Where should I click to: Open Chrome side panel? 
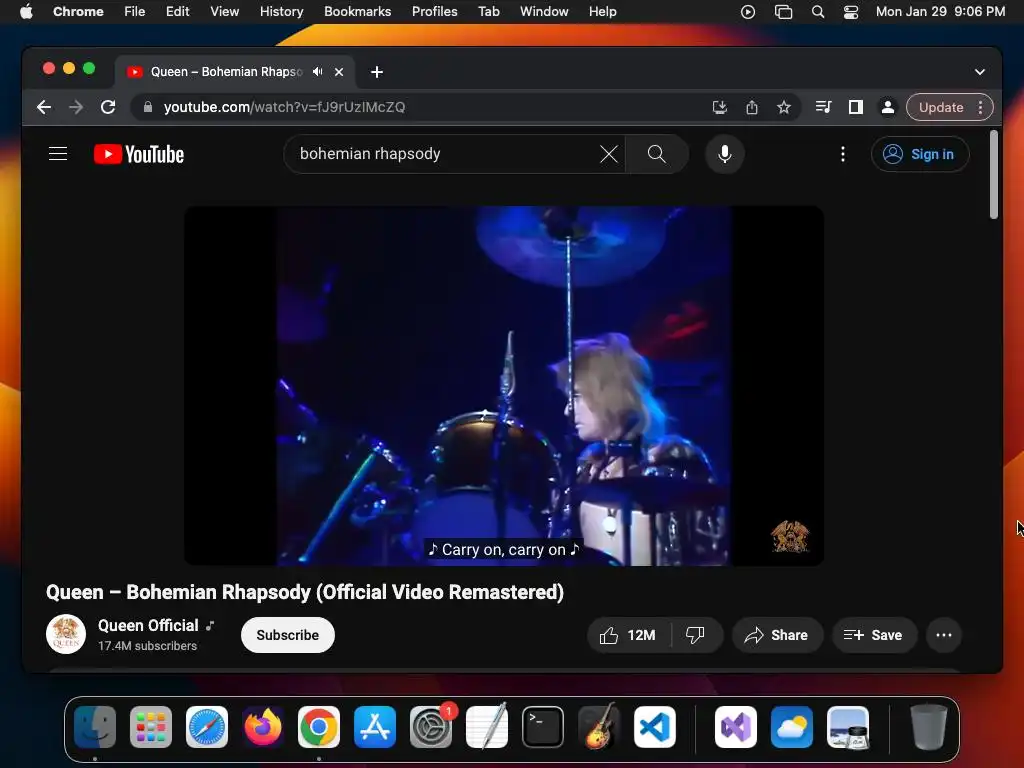point(856,107)
